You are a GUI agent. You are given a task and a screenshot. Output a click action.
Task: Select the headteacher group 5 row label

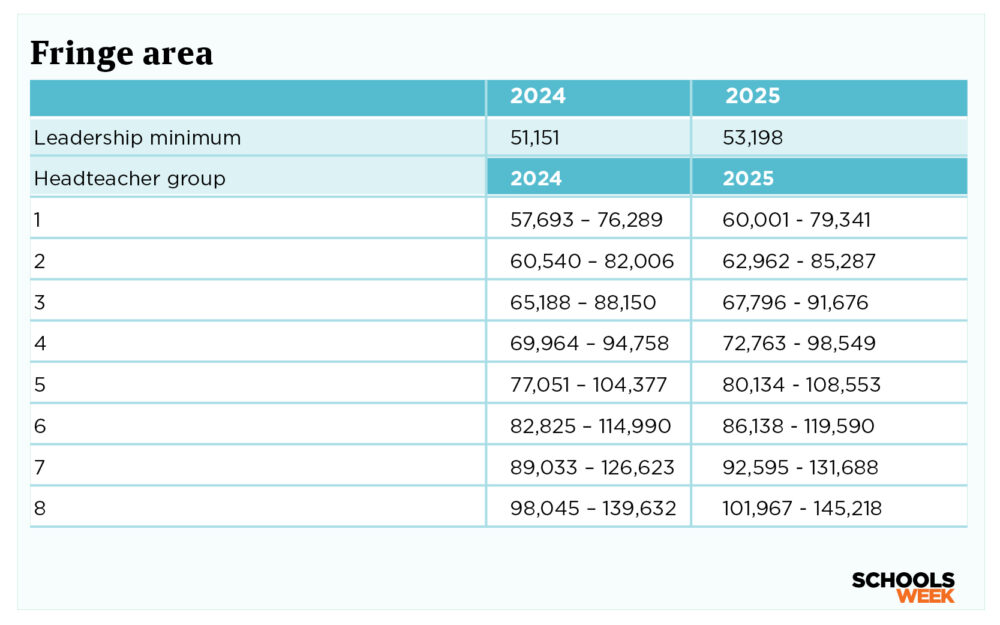click(x=40, y=384)
